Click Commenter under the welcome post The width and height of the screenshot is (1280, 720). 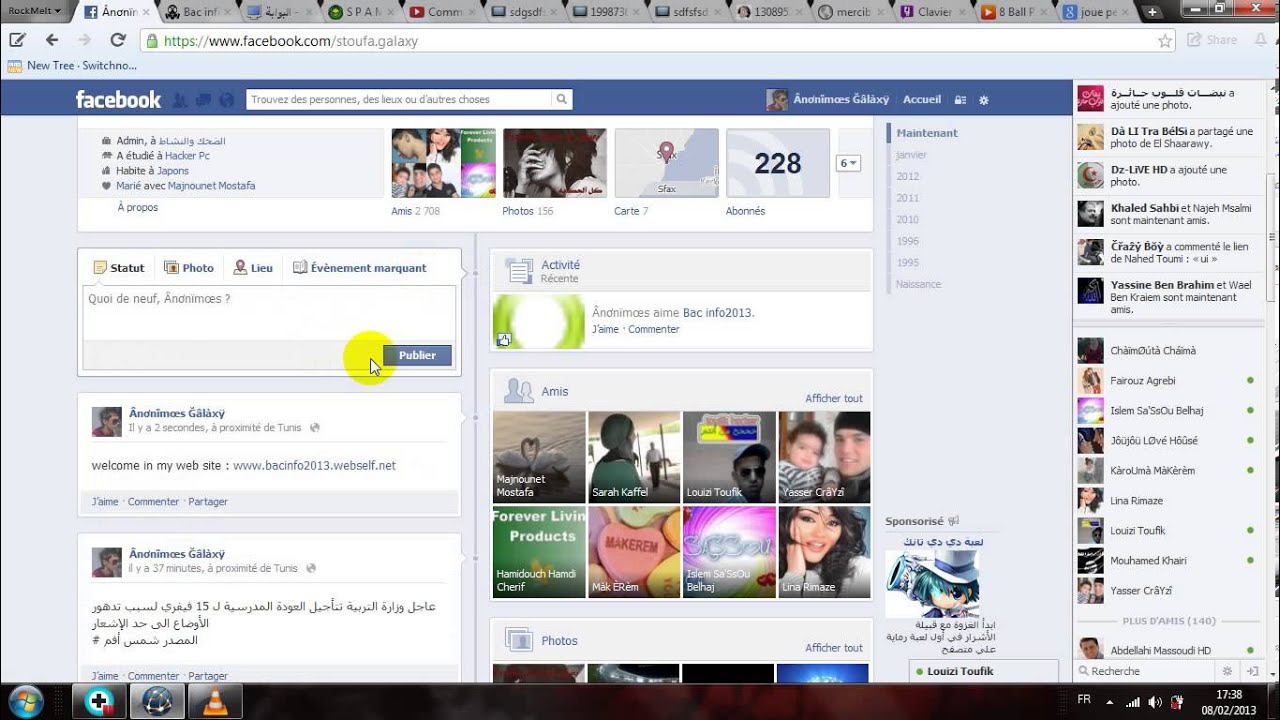click(x=153, y=502)
